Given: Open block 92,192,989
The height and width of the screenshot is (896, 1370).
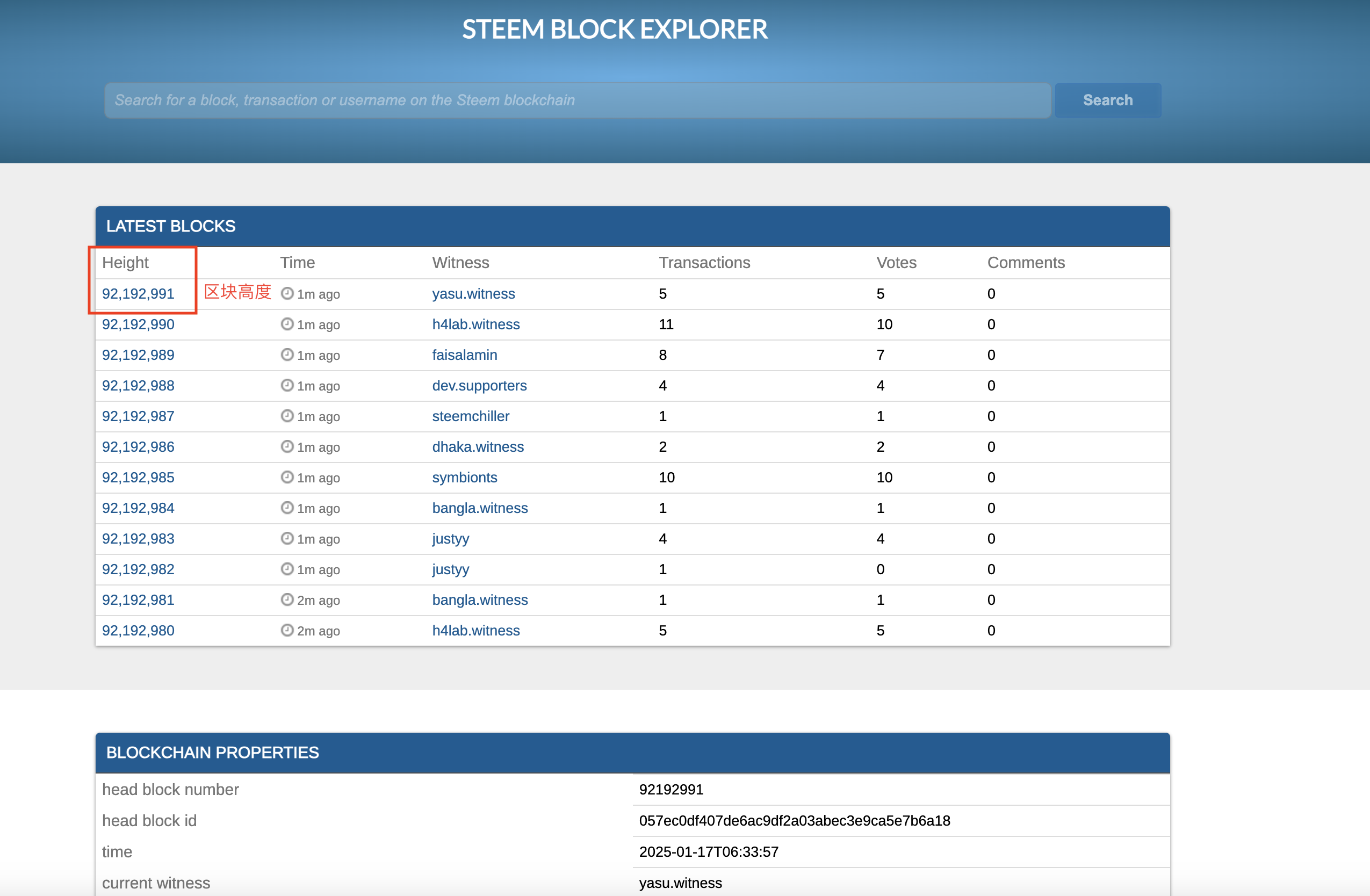Looking at the screenshot, I should 138,355.
